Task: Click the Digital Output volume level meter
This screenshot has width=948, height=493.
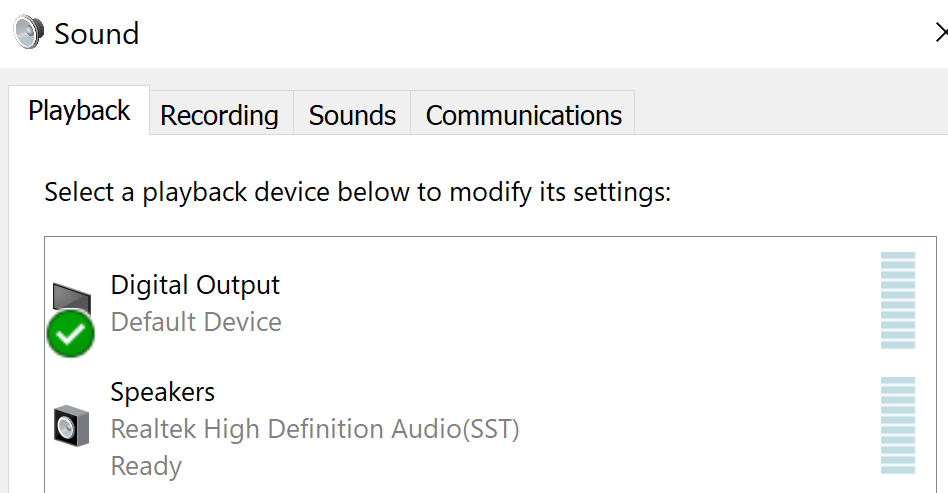Action: coord(897,300)
